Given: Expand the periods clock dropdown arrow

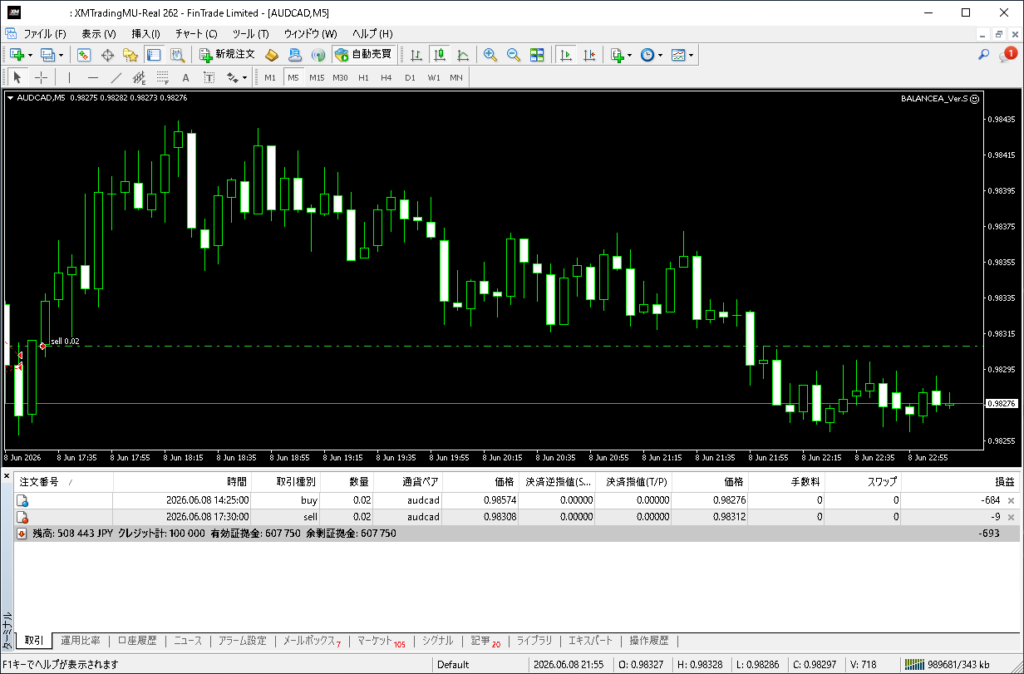Looking at the screenshot, I should [660, 56].
